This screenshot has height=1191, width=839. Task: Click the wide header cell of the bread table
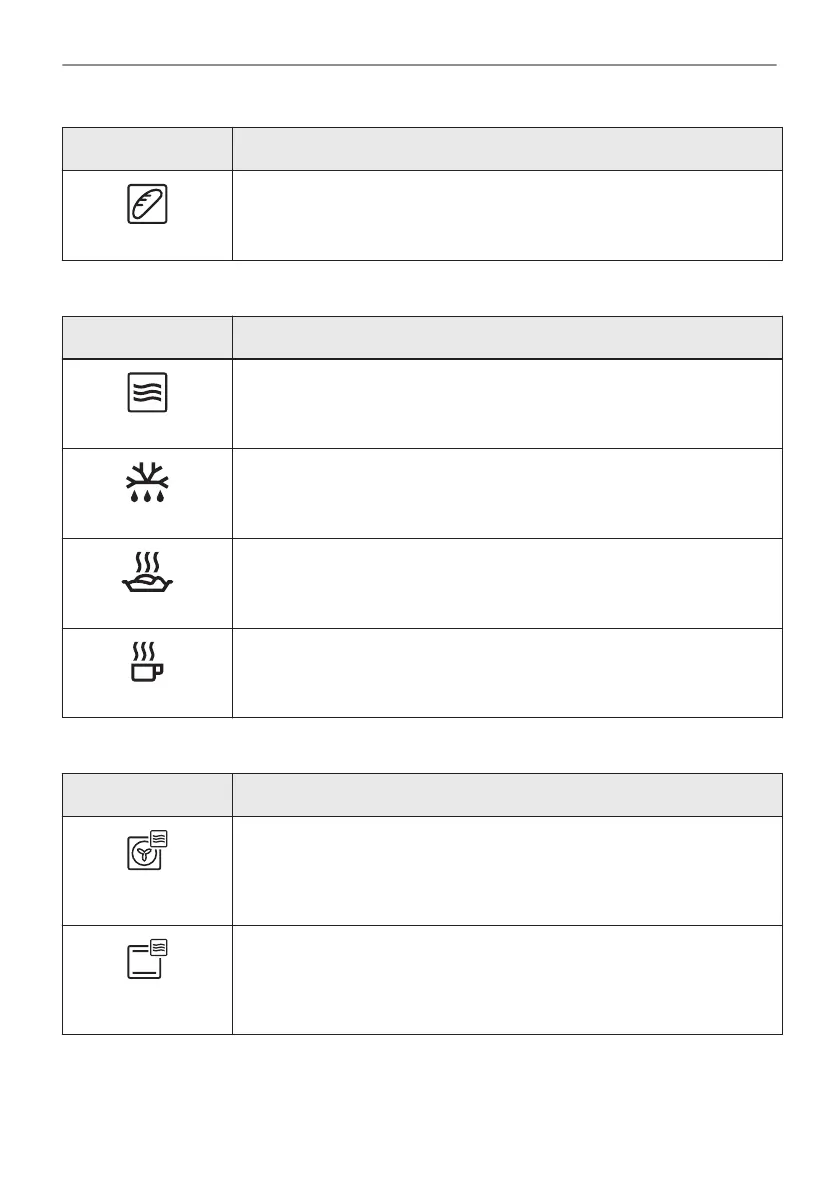click(x=507, y=149)
